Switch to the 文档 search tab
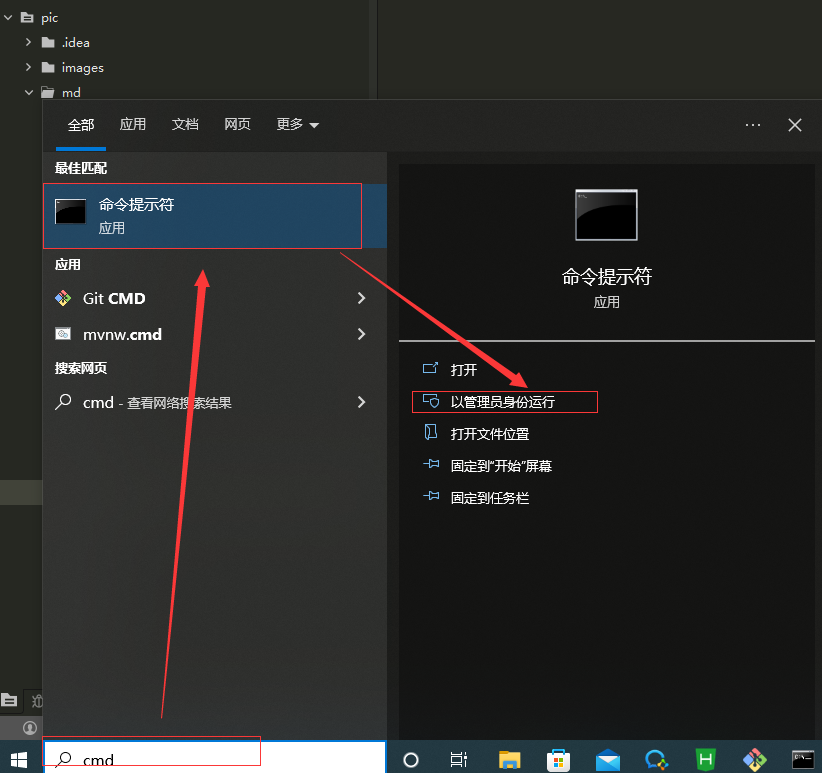 [x=185, y=125]
